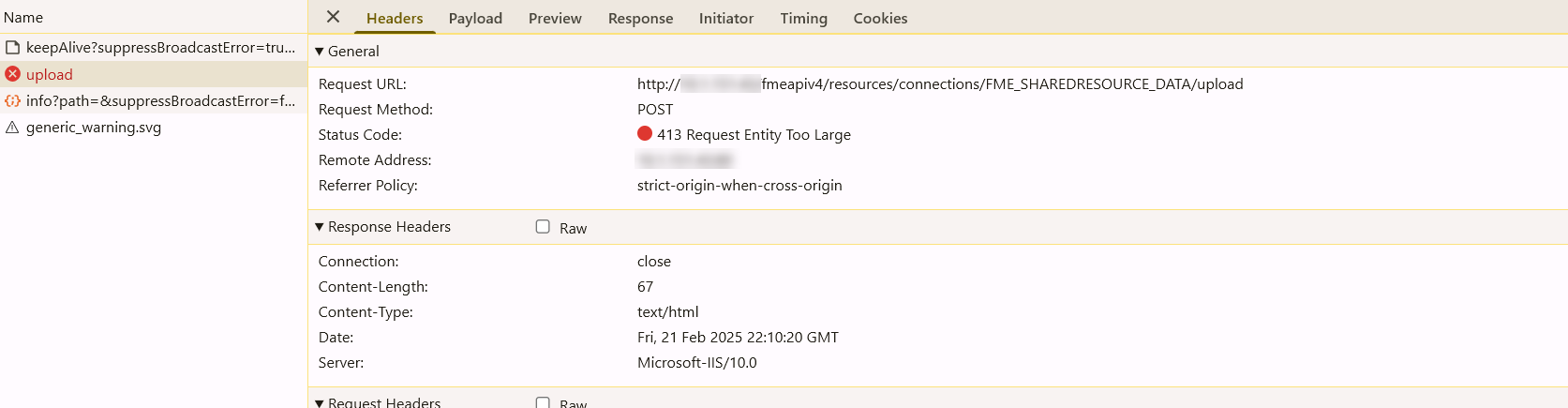Click the document icon beside keepAlive request
Screen dimensions: 1568x408
[x=12, y=47]
